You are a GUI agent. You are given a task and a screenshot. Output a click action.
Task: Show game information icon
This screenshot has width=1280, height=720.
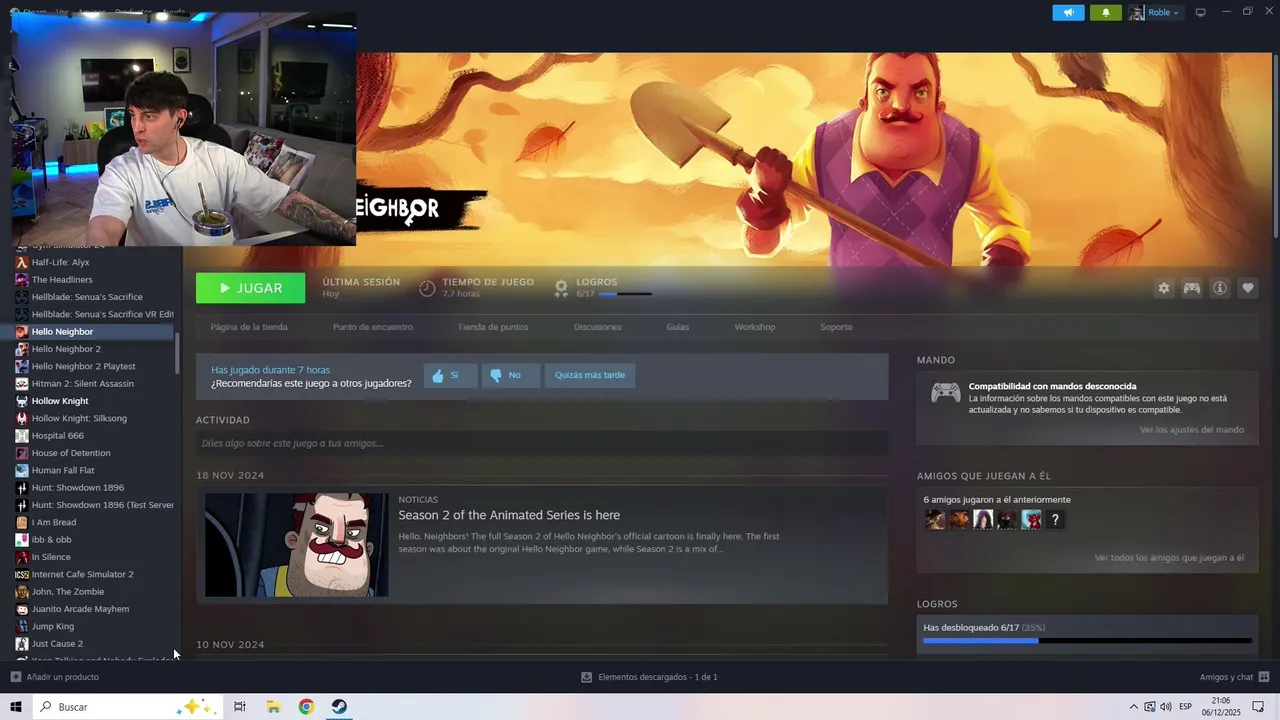point(1220,288)
